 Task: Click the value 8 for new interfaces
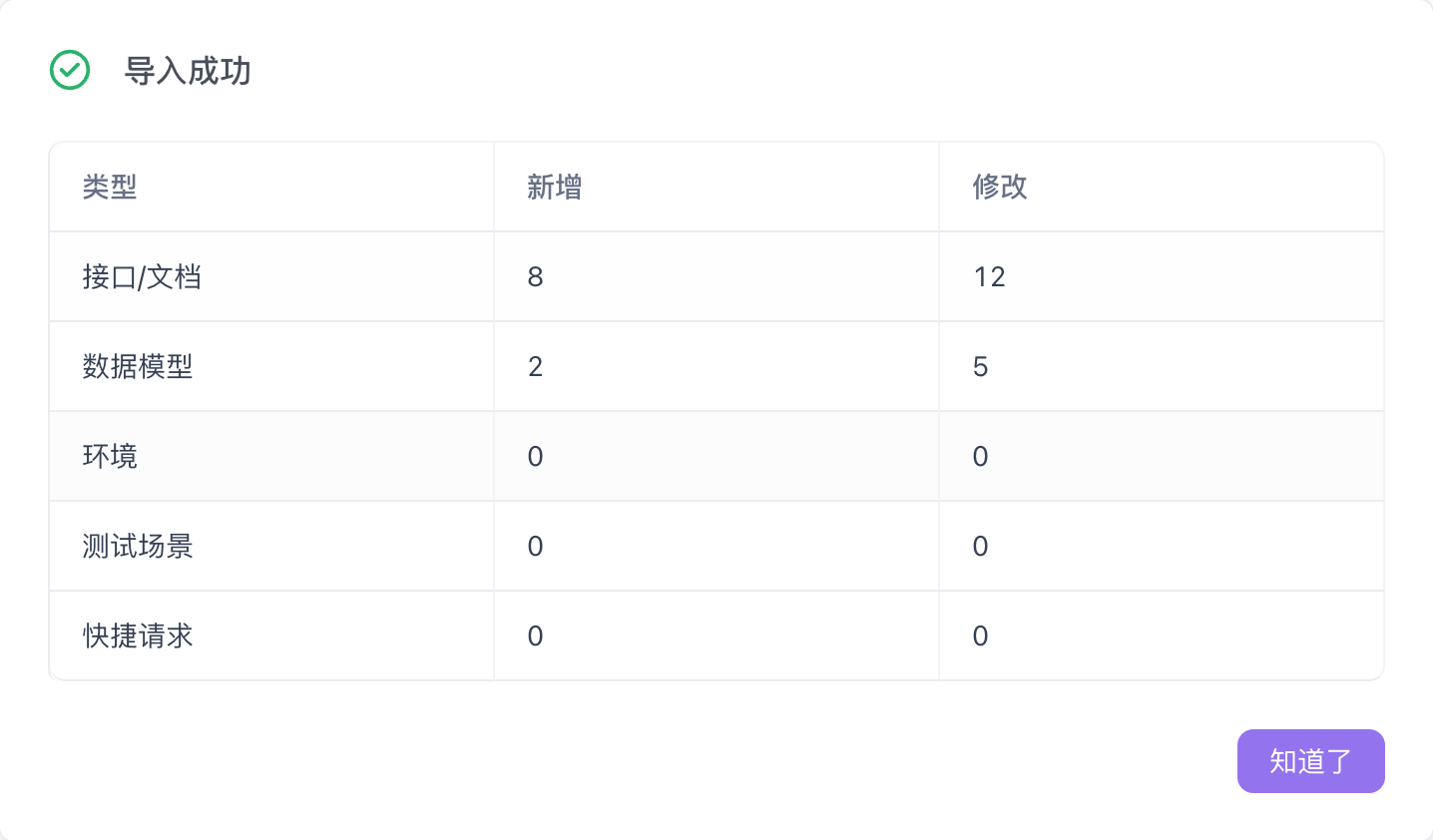coord(536,276)
